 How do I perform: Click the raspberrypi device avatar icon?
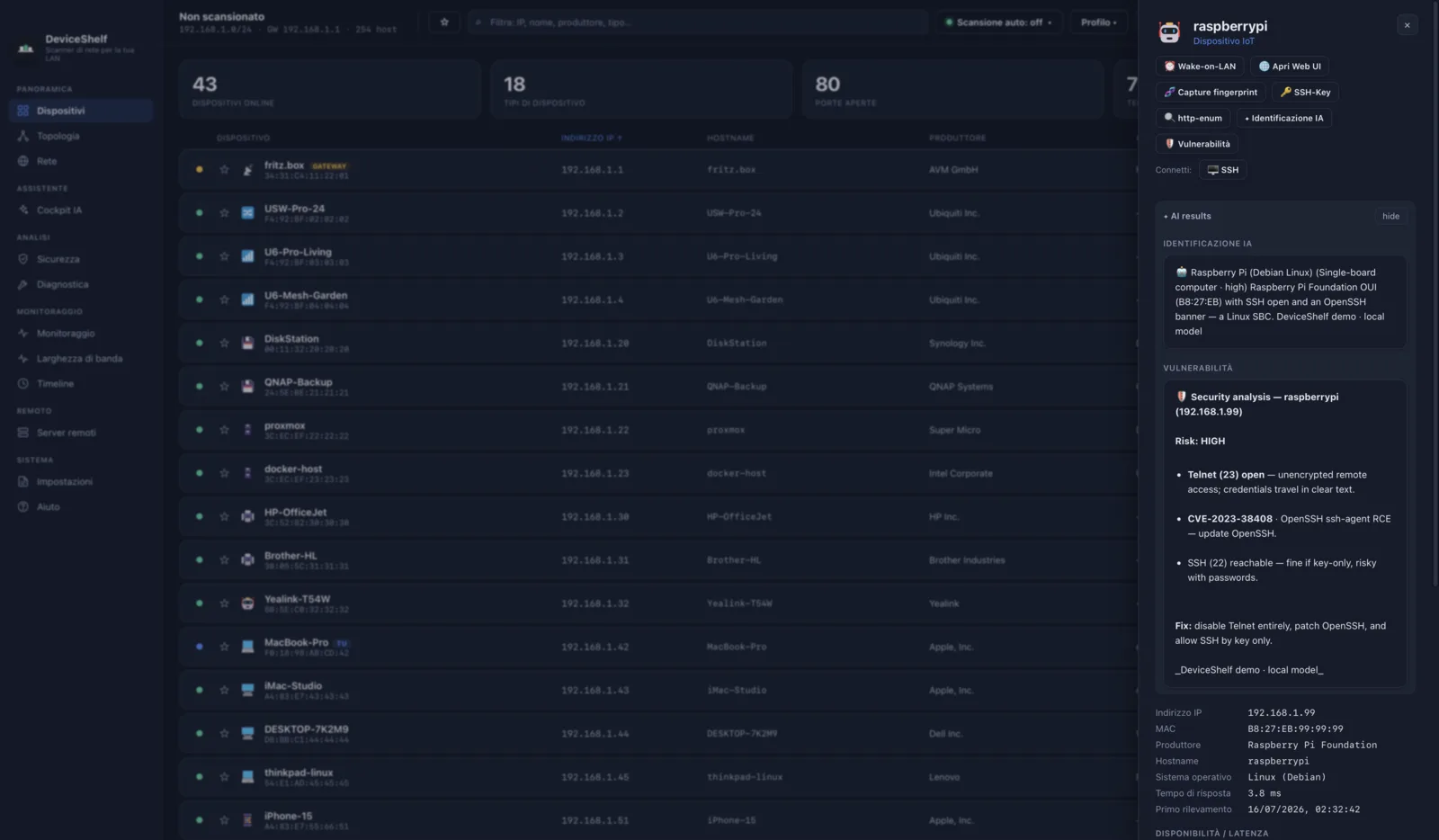[x=1169, y=32]
